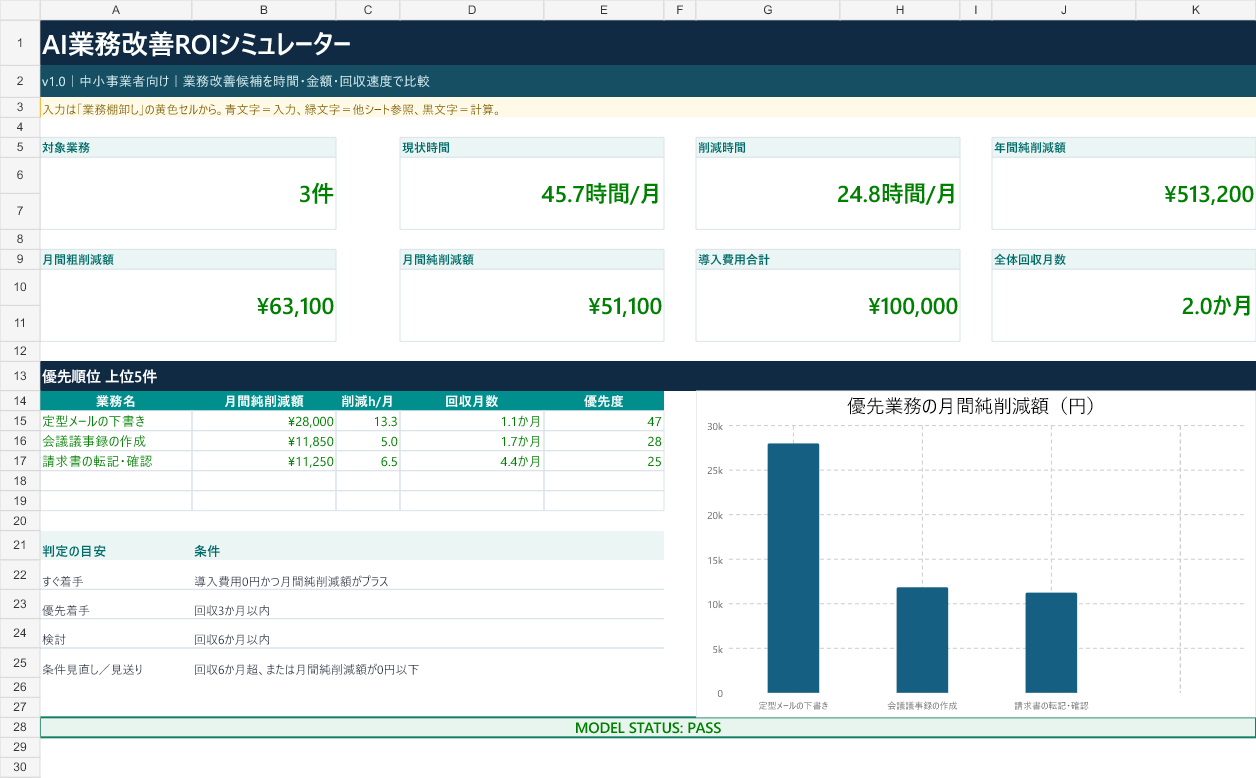Screen dimensions: 1256x778
Task: Select column D header
Action: 472,9
